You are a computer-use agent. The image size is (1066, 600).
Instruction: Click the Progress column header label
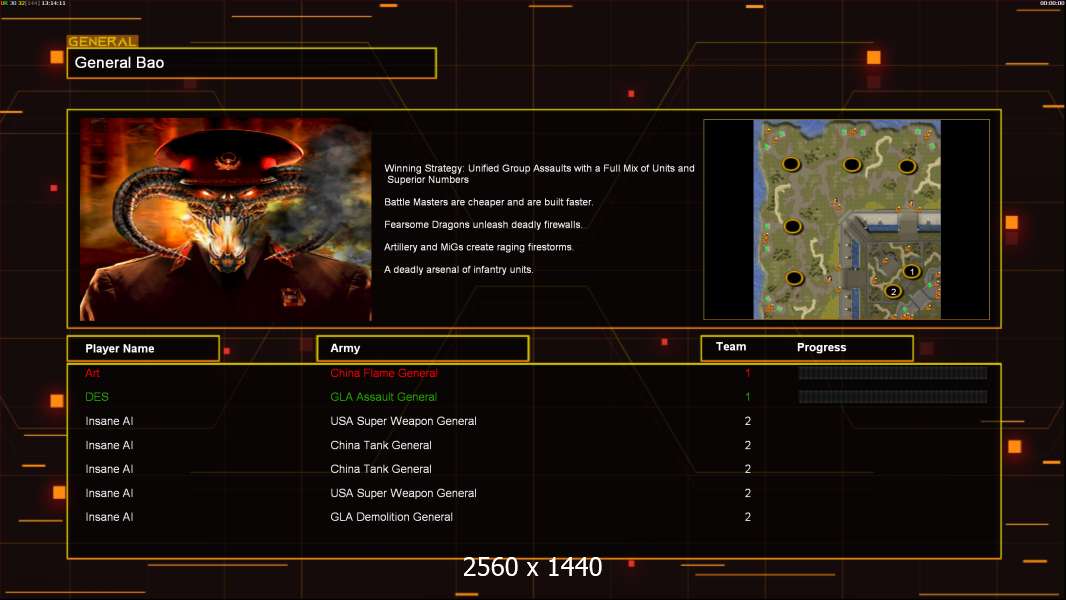(821, 348)
